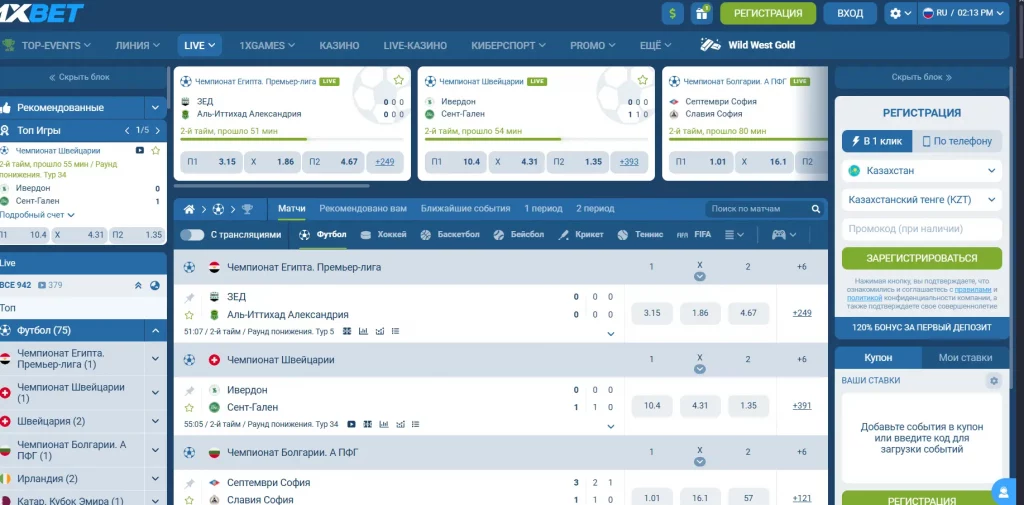Open the live chat support icon
The image size is (1024, 505).
(1002, 491)
